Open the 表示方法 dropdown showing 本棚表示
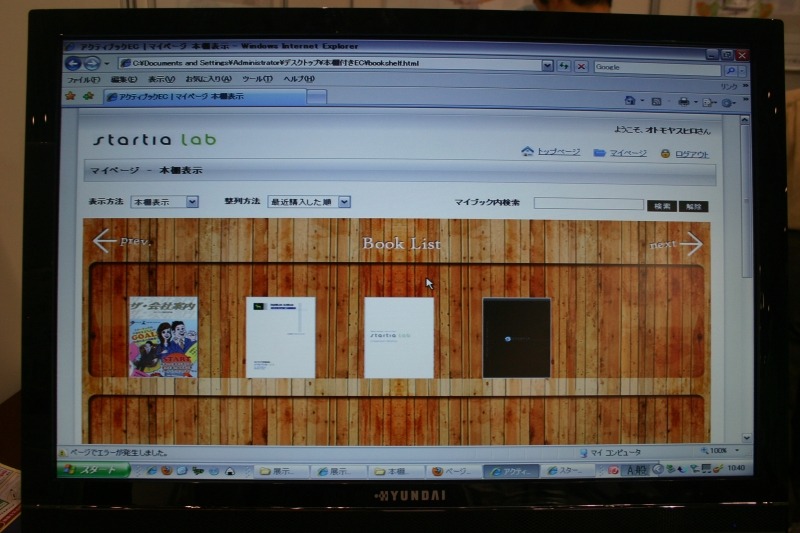 point(164,202)
